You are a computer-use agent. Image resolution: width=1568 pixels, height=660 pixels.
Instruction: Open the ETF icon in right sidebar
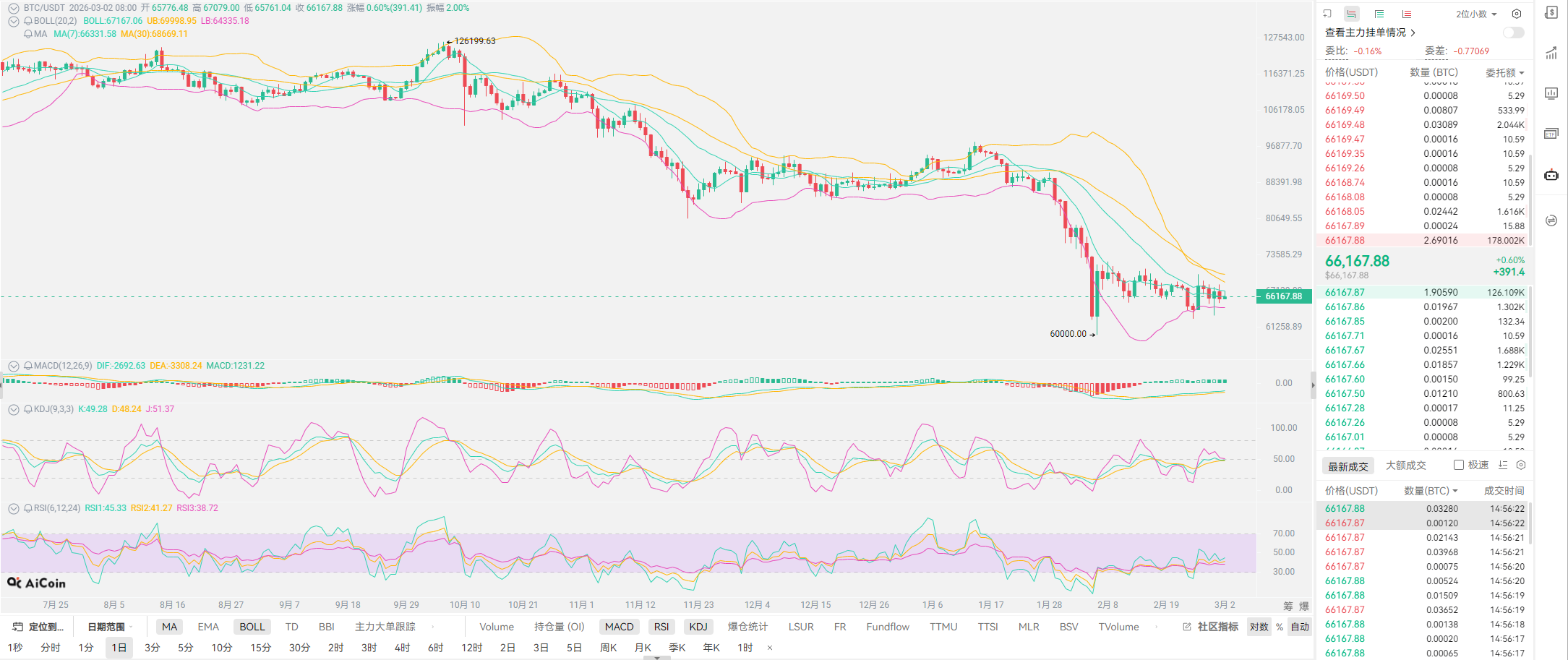pyautogui.click(x=1551, y=134)
